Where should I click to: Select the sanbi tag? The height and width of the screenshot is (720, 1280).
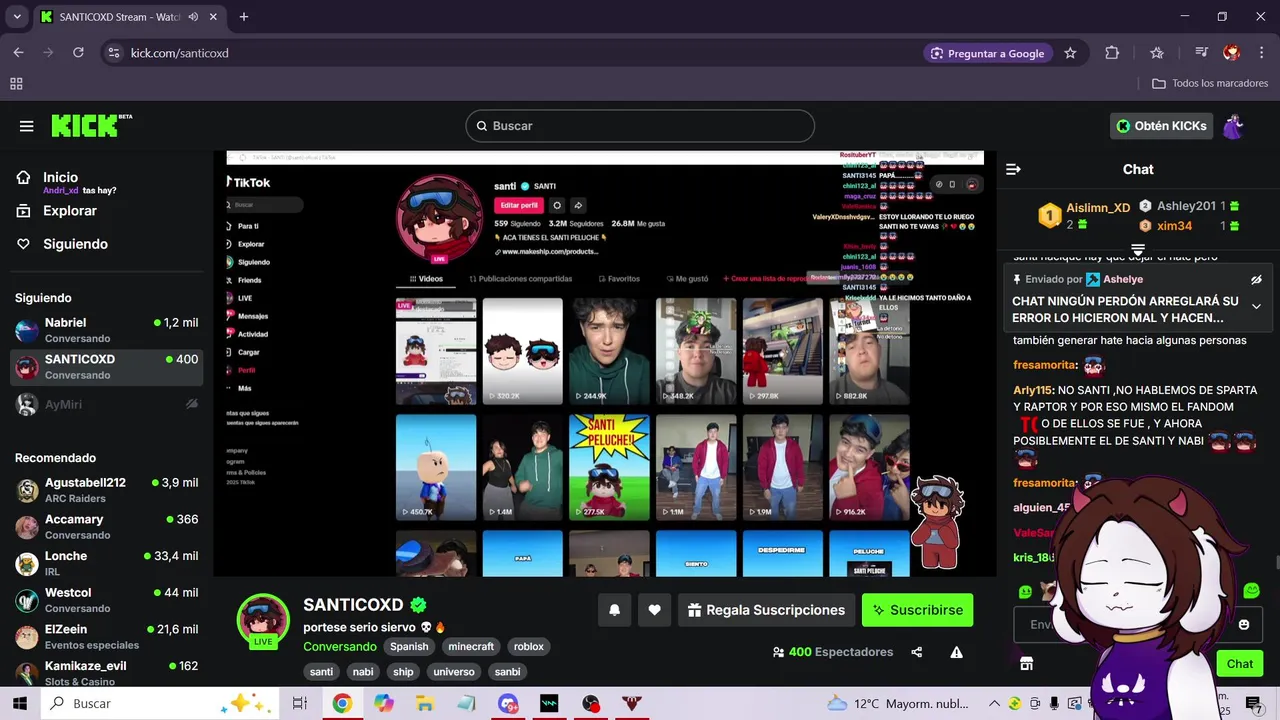(x=507, y=672)
